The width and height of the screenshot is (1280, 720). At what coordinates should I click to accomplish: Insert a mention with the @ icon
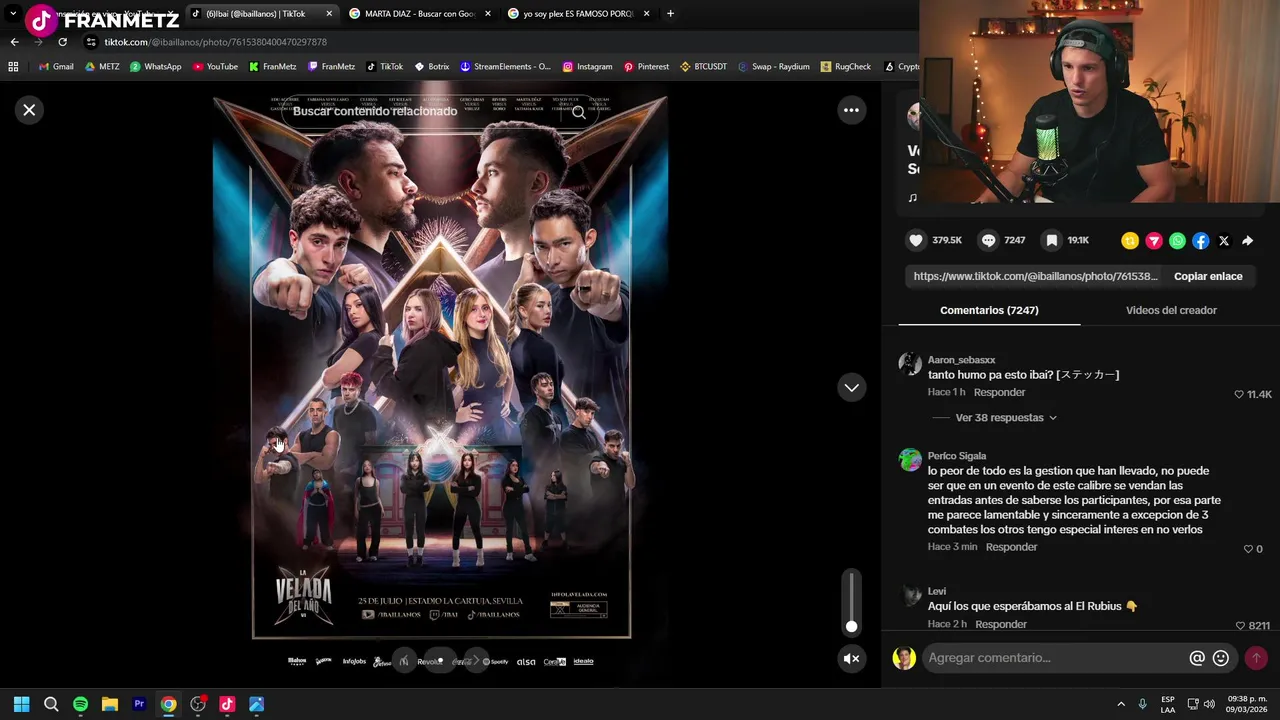[1197, 658]
